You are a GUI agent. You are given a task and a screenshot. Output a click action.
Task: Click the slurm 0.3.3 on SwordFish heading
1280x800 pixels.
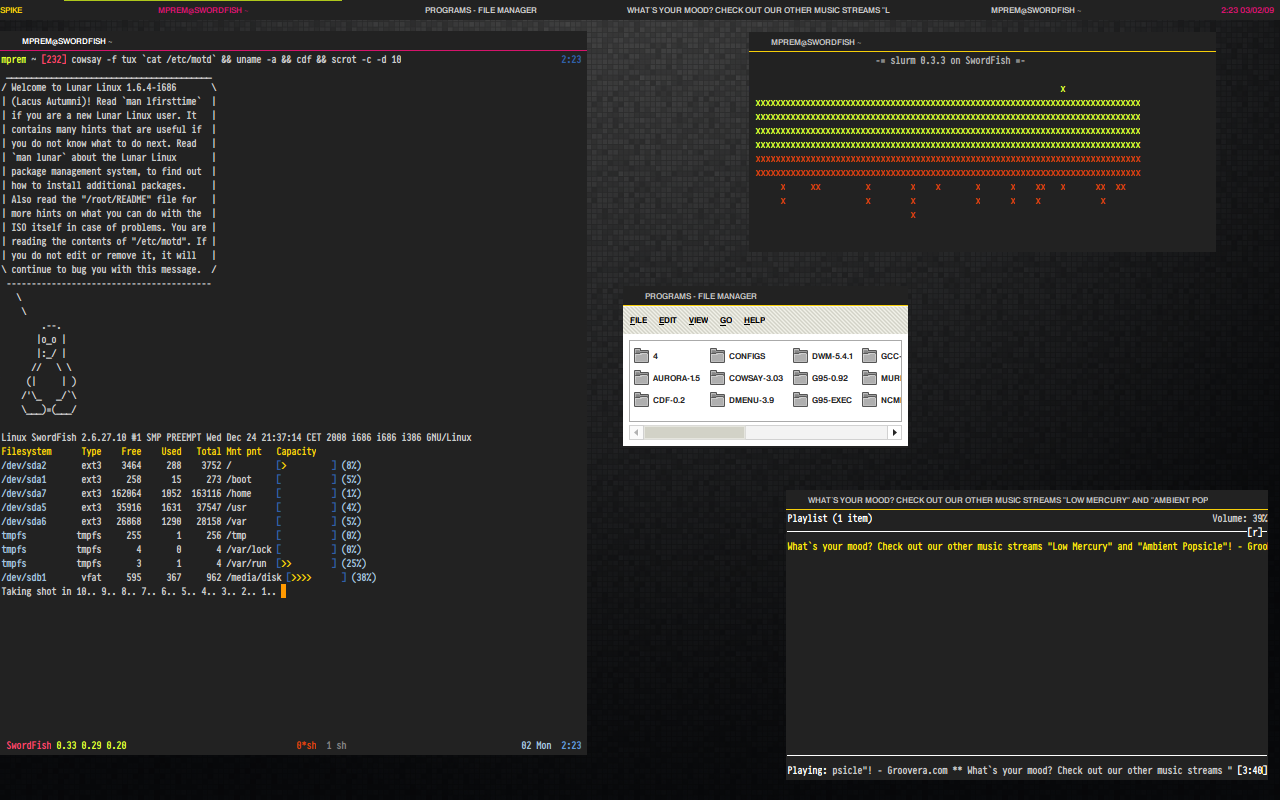(x=950, y=60)
